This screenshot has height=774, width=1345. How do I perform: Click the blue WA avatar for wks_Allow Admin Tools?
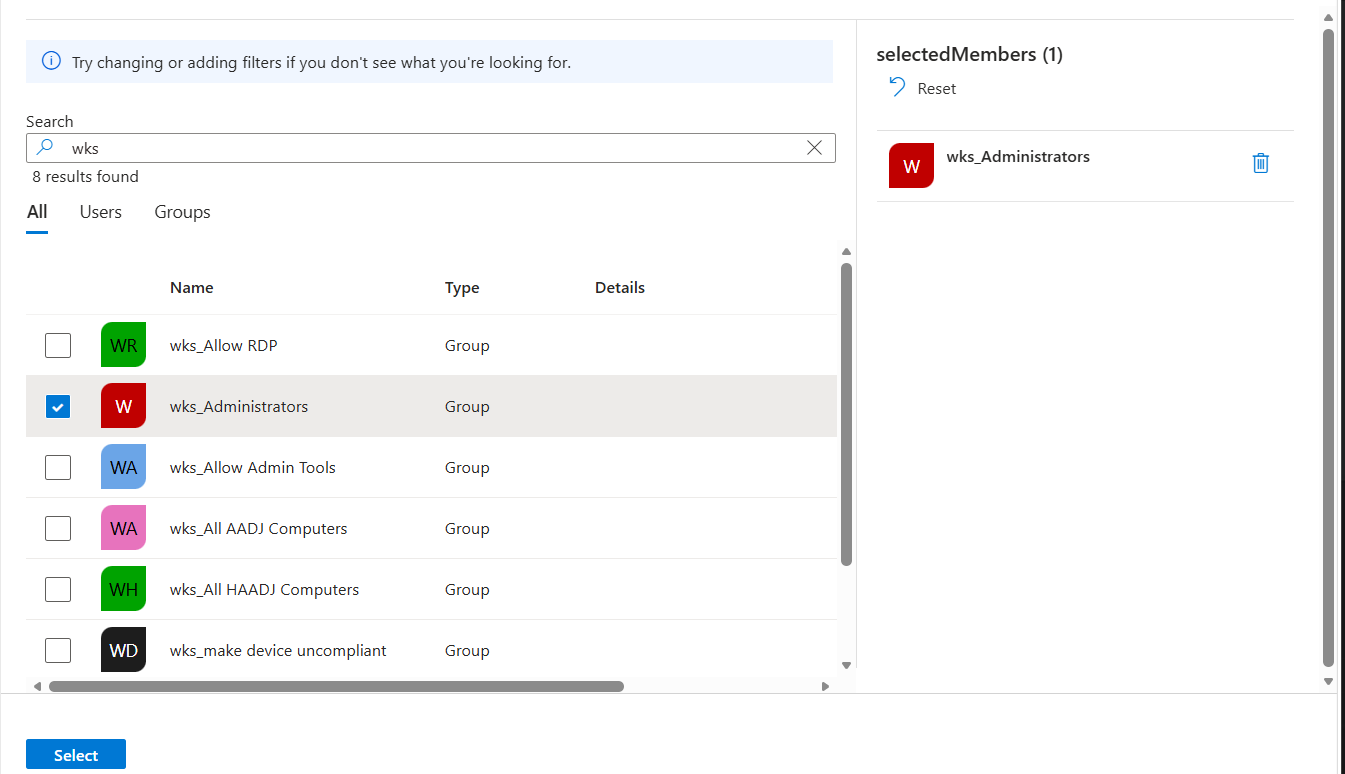click(x=123, y=467)
